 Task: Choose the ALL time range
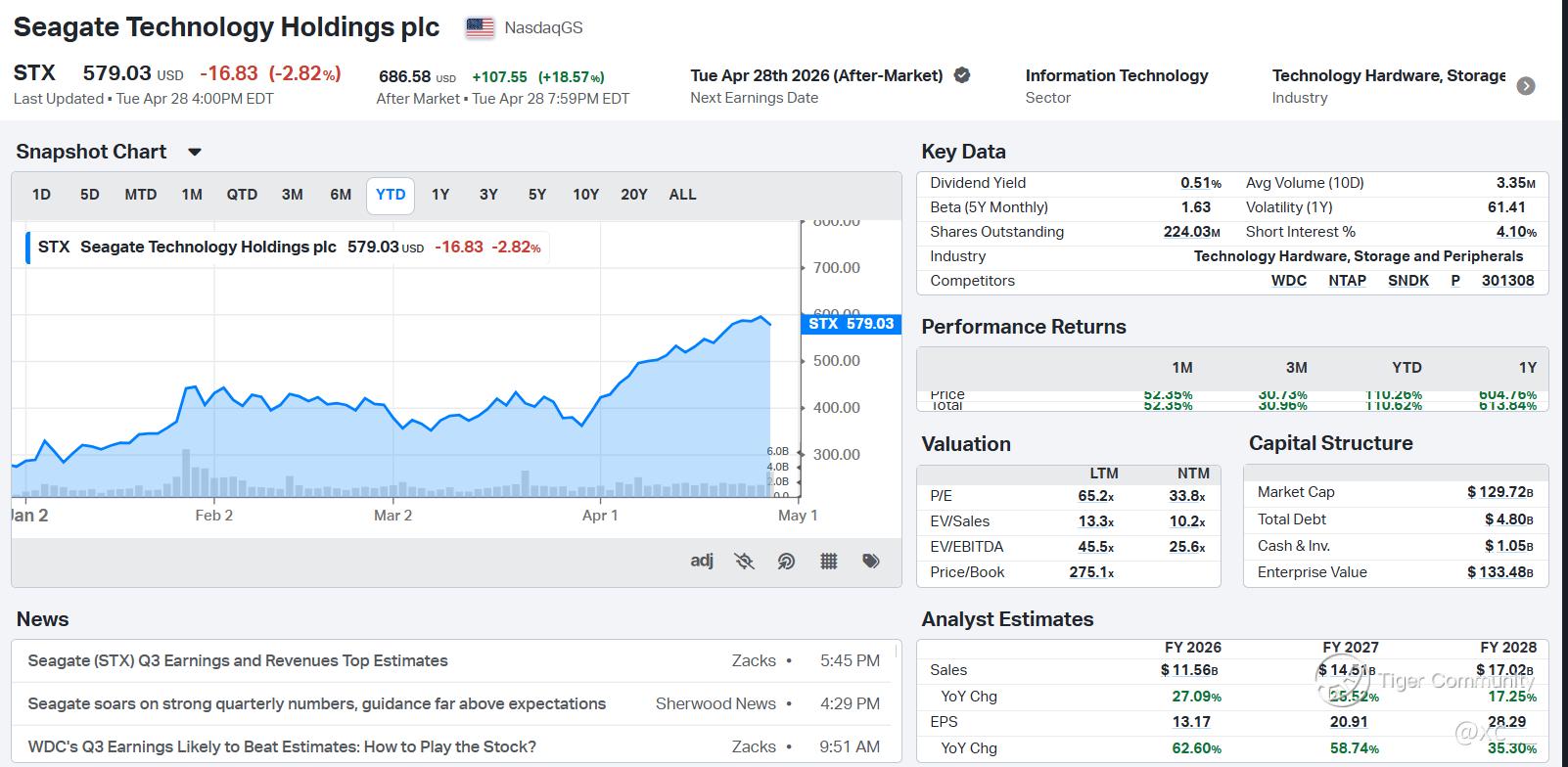tap(682, 195)
